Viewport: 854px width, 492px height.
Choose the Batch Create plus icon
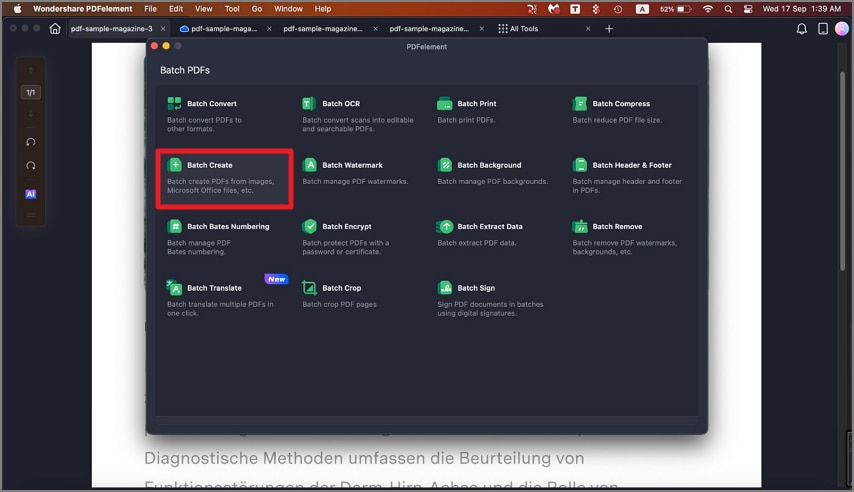pos(174,165)
